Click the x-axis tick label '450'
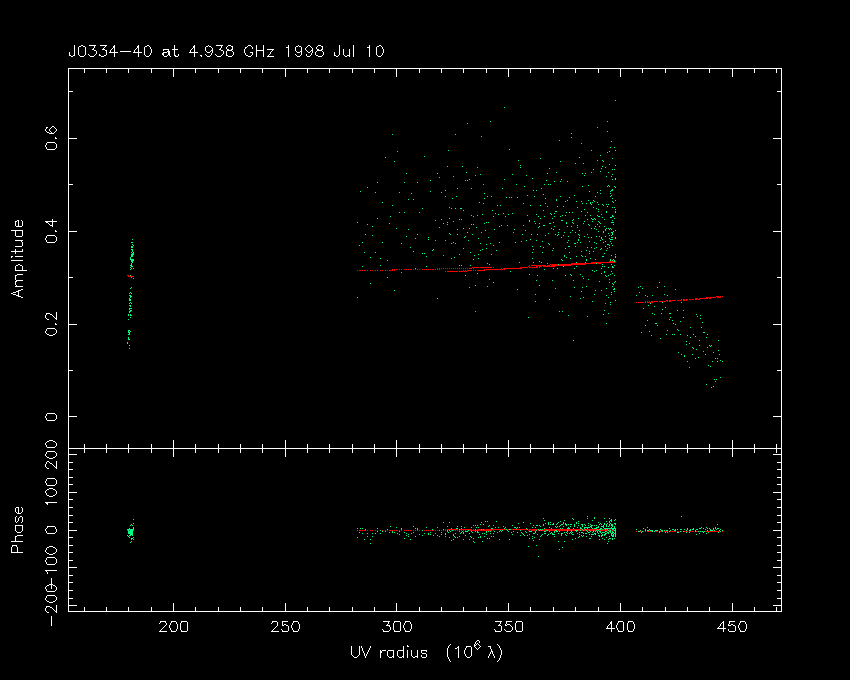 [732, 627]
